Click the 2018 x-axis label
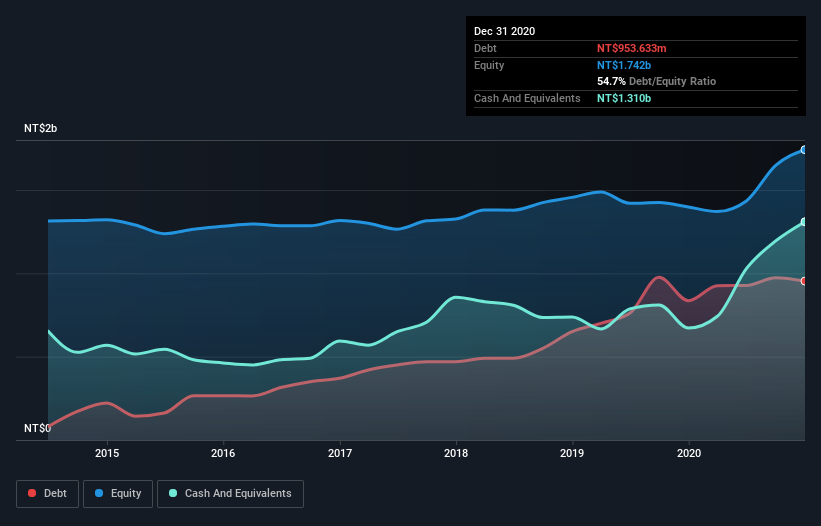821x526 pixels. click(456, 453)
